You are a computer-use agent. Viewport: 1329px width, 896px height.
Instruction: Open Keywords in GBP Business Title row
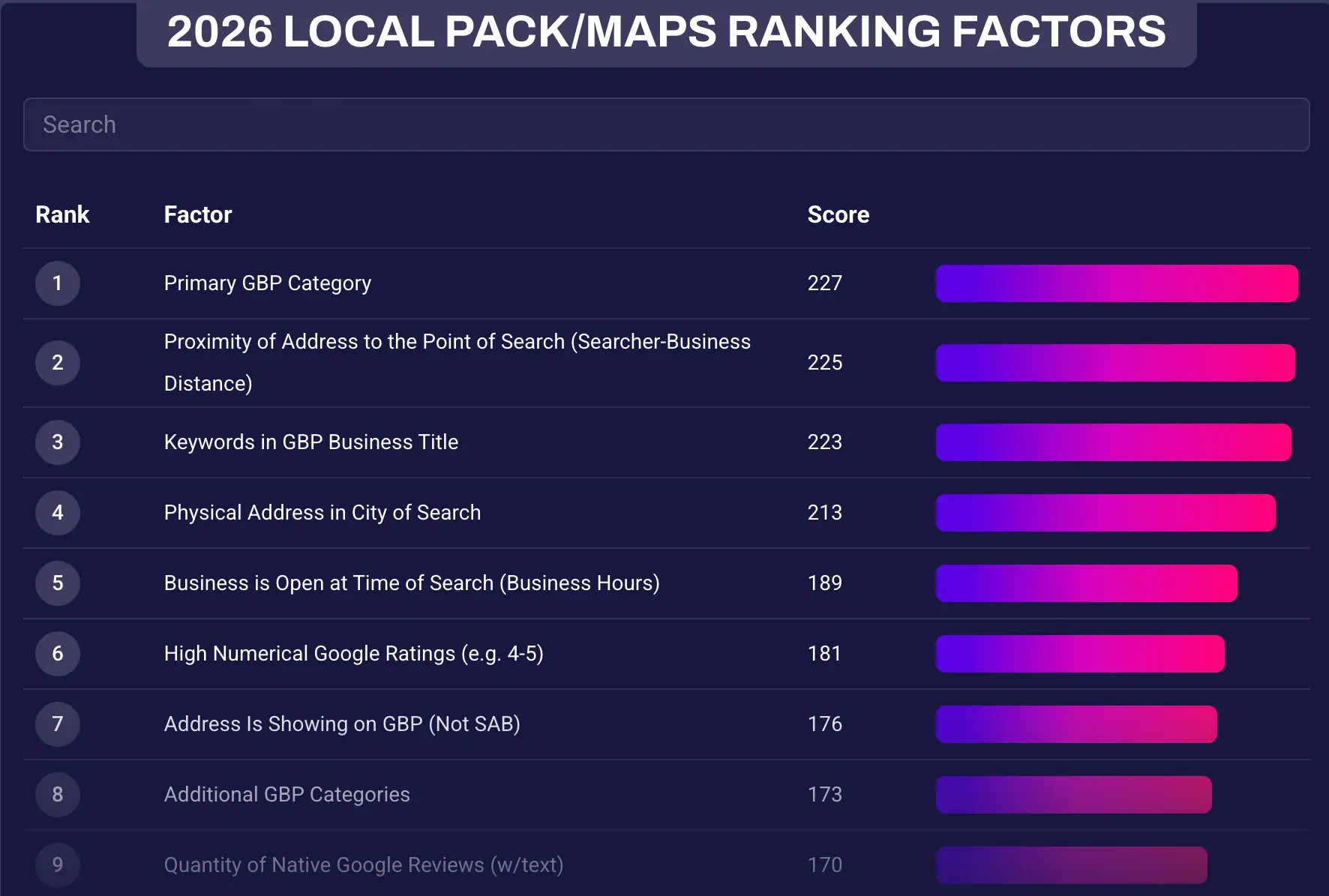coord(311,442)
